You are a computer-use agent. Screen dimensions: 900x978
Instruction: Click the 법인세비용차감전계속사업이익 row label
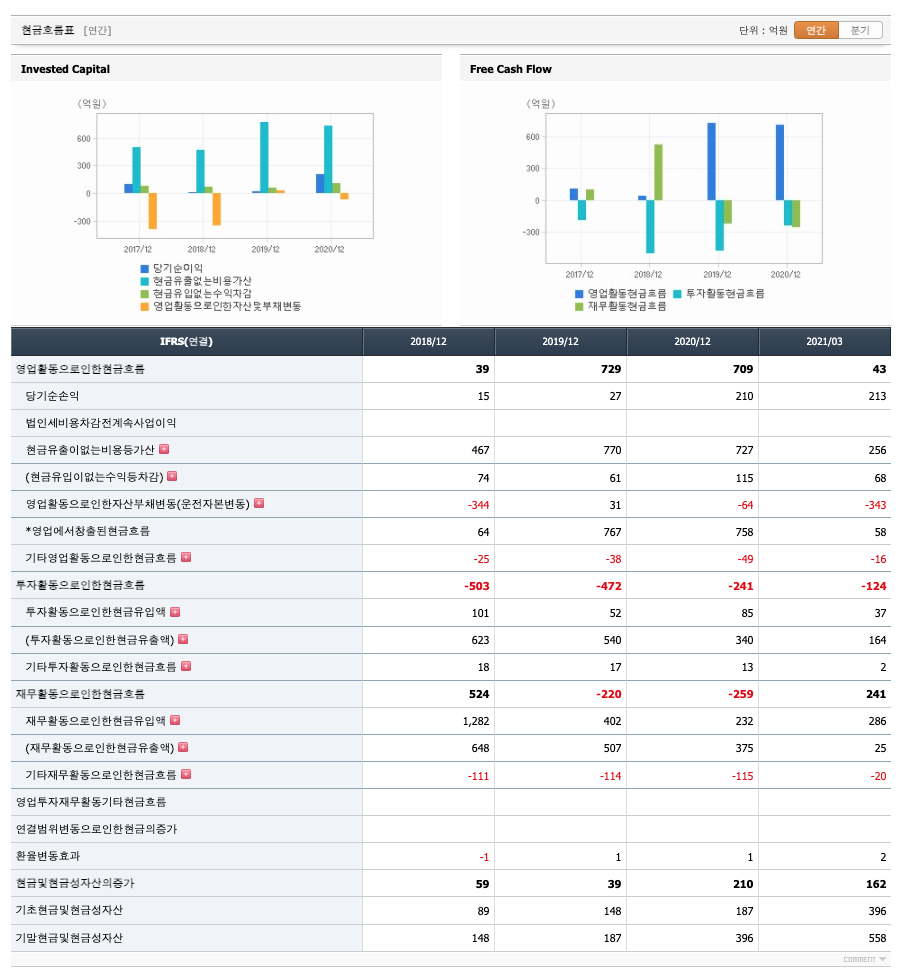click(x=101, y=423)
